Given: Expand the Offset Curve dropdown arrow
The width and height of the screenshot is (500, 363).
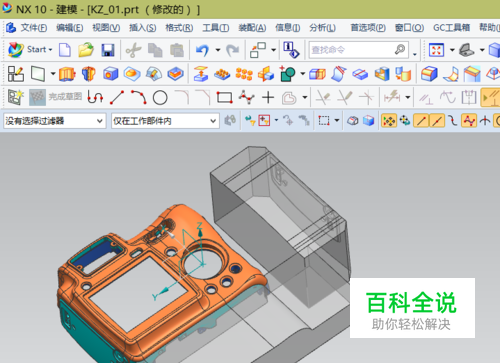Looking at the screenshot, I should [305, 98].
